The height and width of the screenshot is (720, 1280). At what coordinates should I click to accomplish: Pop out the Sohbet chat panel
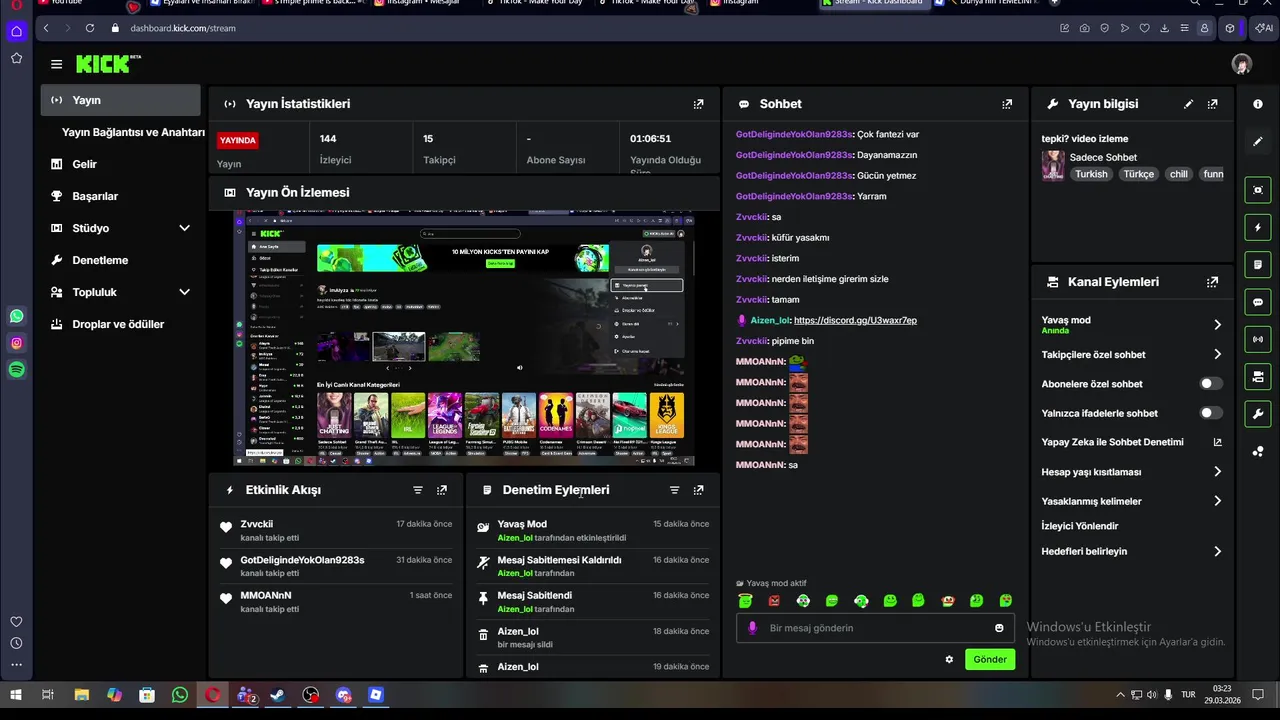click(1007, 104)
